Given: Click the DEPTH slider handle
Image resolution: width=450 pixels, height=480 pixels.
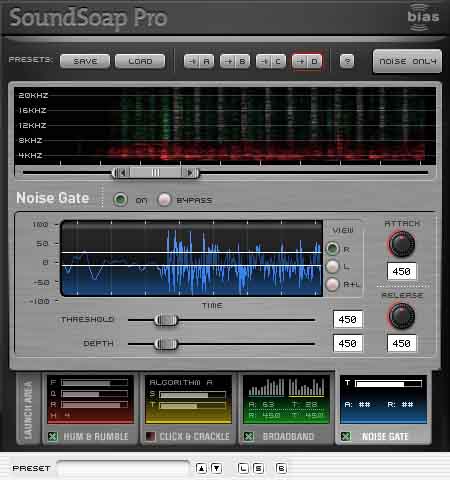Looking at the screenshot, I should point(166,344).
